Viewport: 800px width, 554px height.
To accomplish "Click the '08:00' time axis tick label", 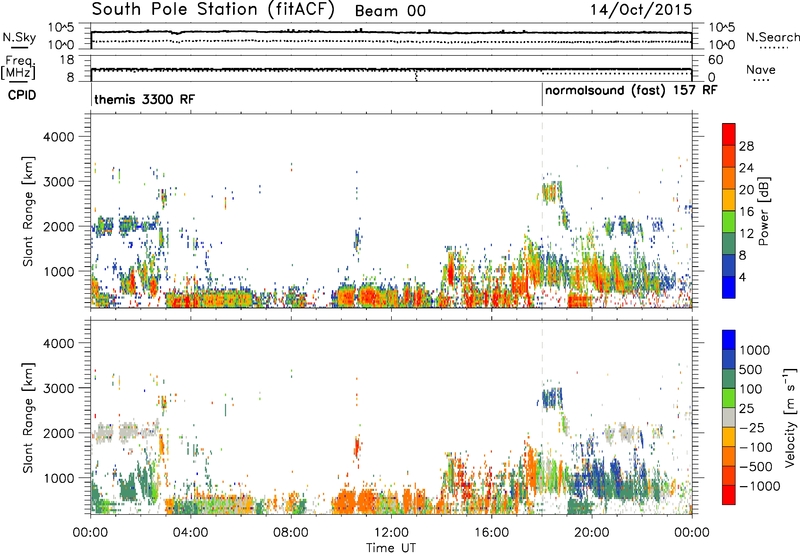I will 291,533.
